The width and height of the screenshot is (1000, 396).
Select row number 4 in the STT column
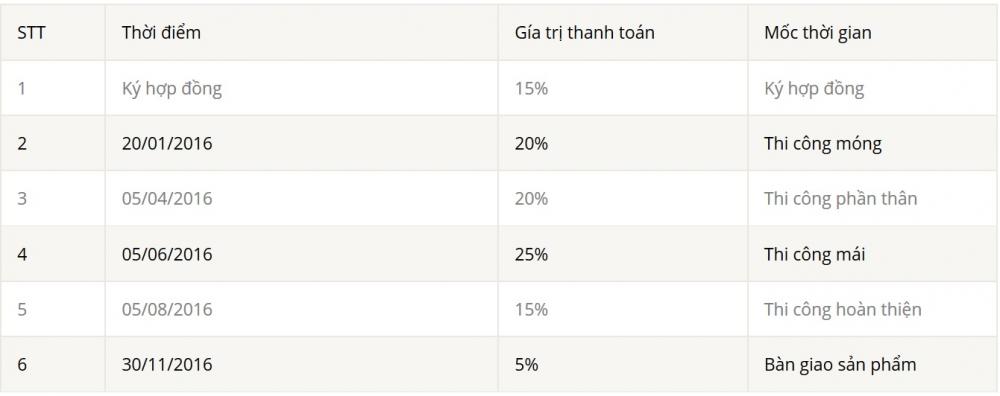[22, 254]
